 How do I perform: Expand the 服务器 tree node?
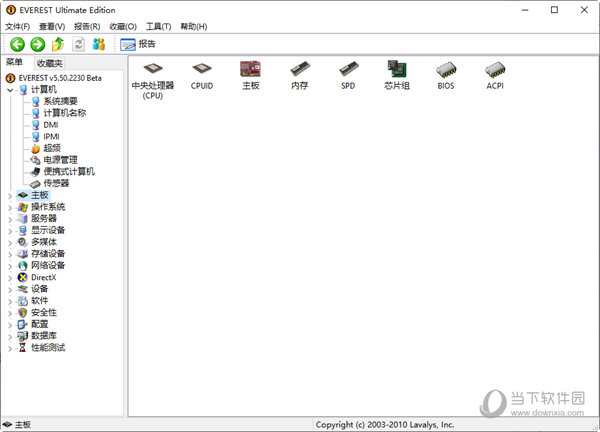[10, 219]
